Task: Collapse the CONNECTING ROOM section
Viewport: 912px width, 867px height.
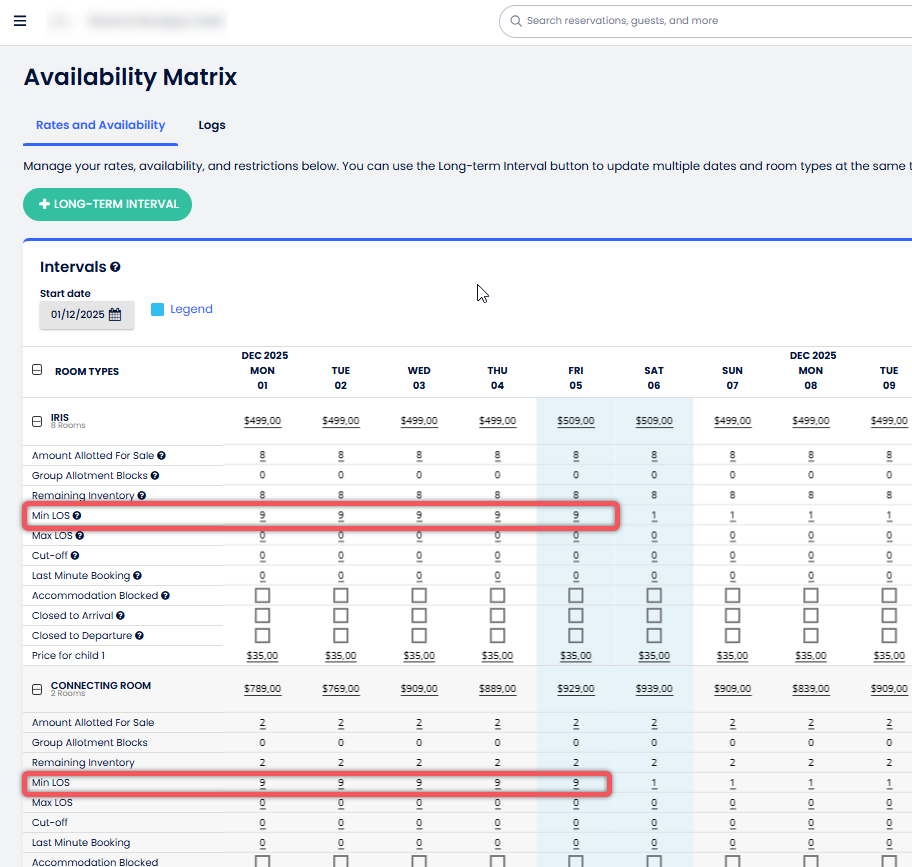Action: point(37,688)
